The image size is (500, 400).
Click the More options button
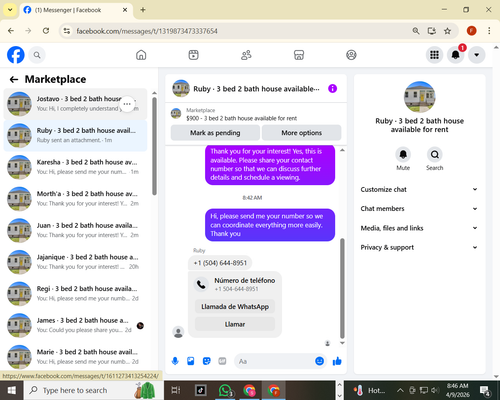click(302, 133)
